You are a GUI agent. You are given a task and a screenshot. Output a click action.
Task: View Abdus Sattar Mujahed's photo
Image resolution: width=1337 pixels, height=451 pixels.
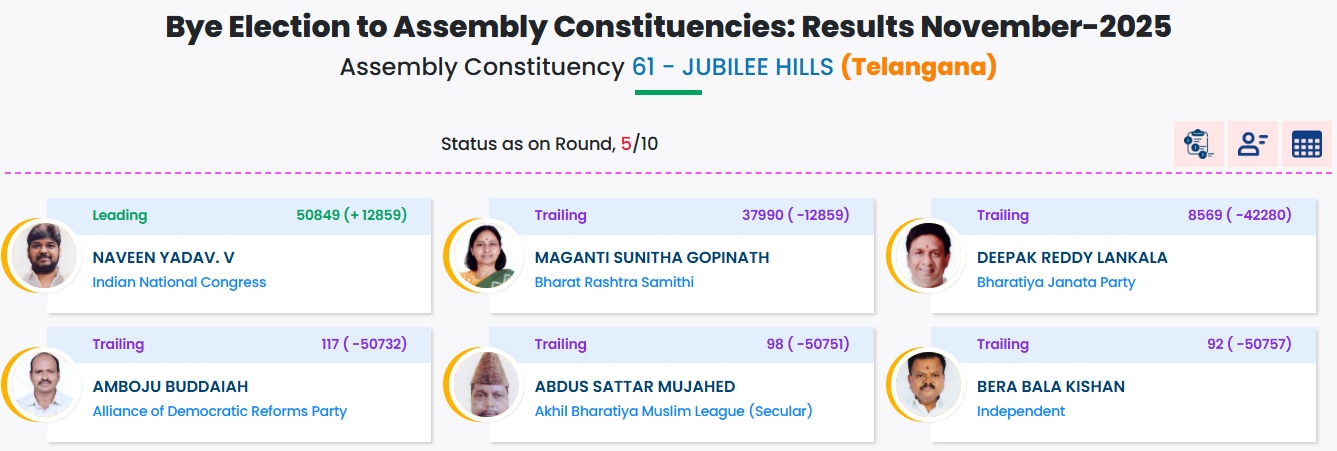(487, 384)
